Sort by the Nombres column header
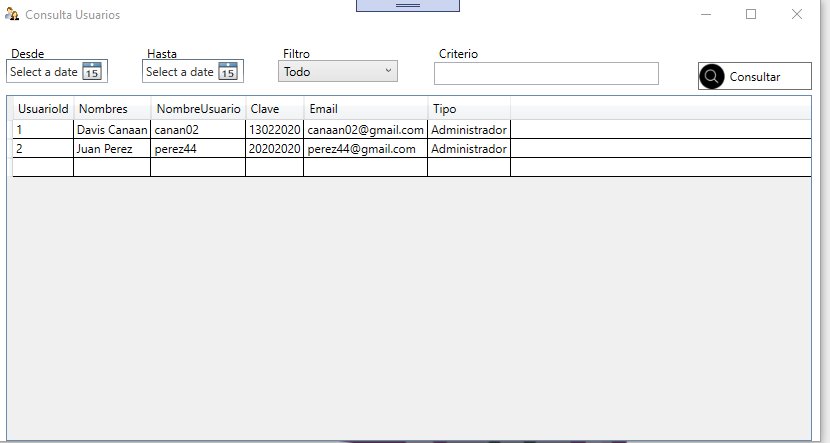The height and width of the screenshot is (443, 830). tap(112, 109)
